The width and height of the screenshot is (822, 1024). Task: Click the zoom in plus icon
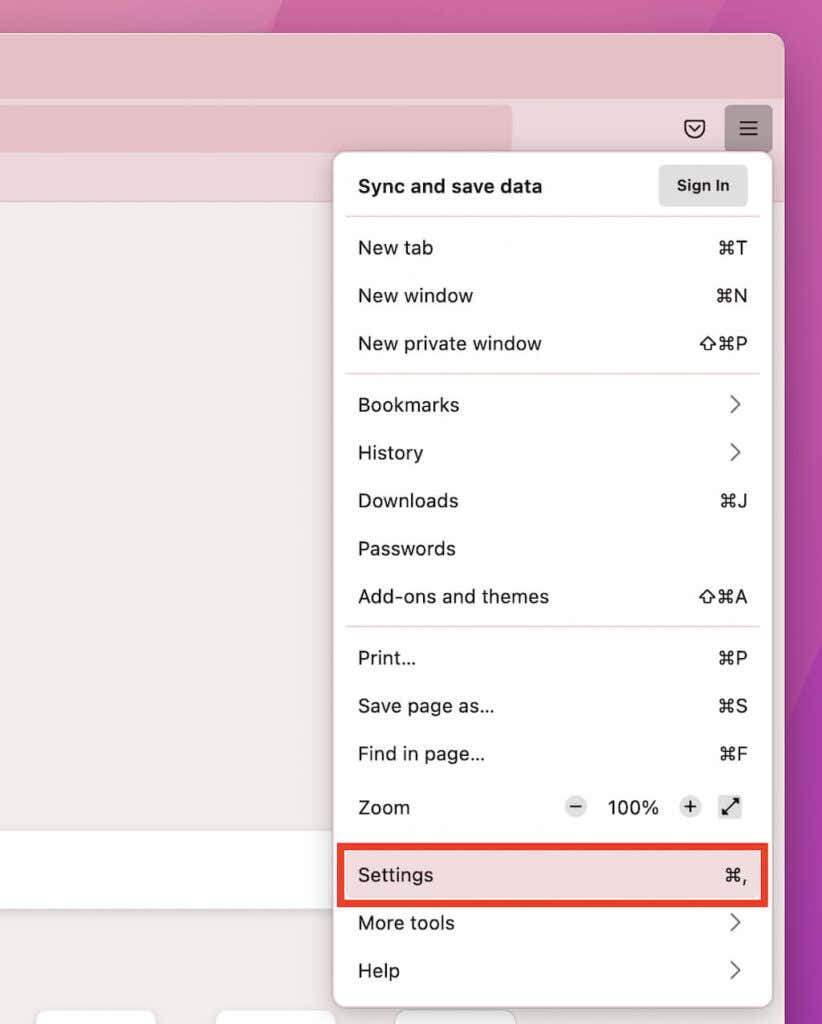coord(690,807)
